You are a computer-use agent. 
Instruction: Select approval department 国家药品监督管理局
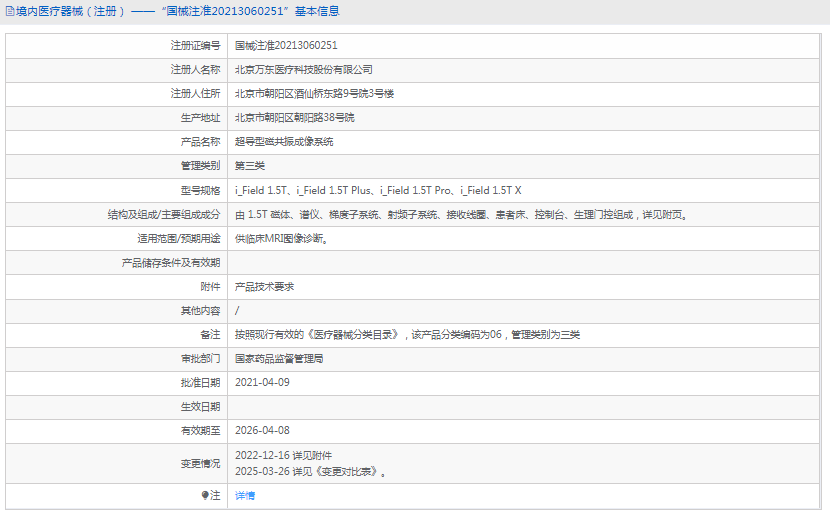[279, 358]
